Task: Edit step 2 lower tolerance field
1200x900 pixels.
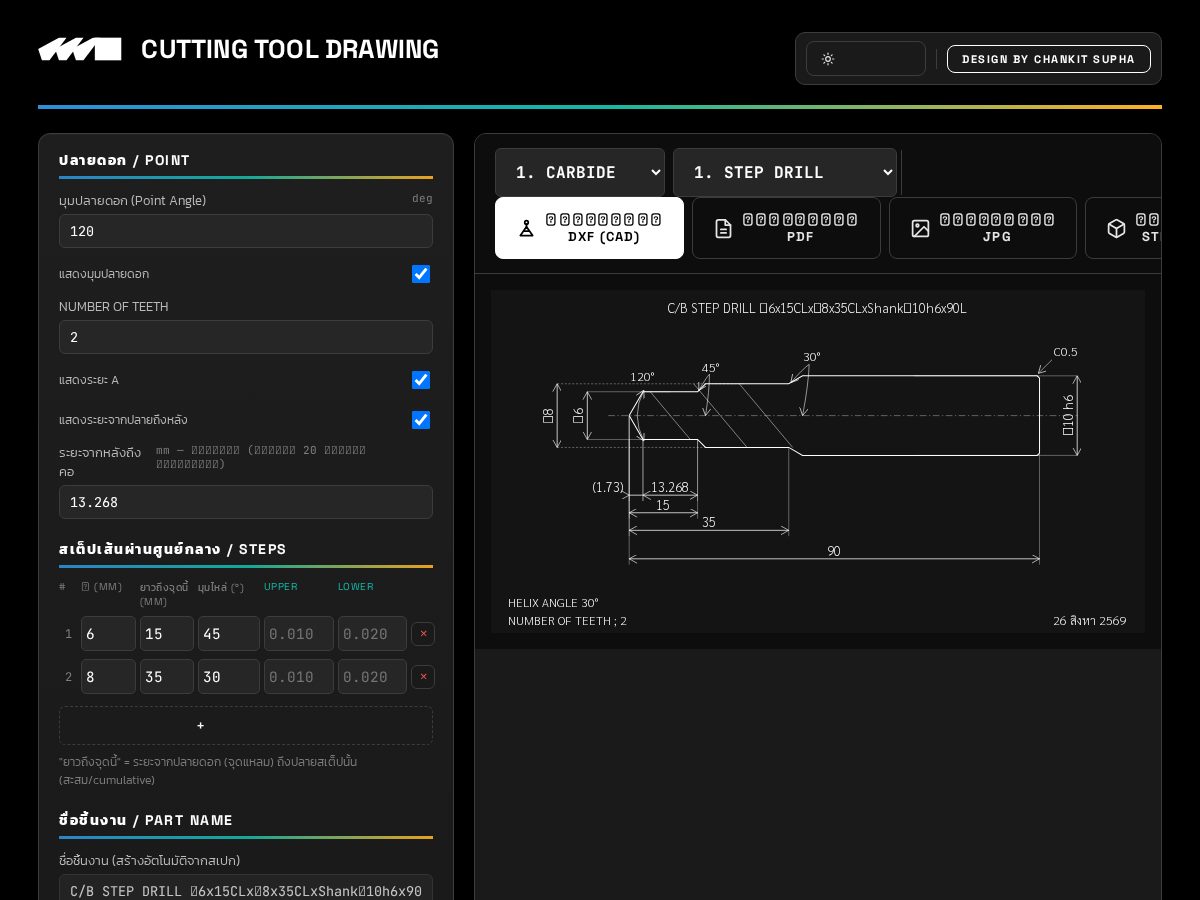Action: coord(372,677)
